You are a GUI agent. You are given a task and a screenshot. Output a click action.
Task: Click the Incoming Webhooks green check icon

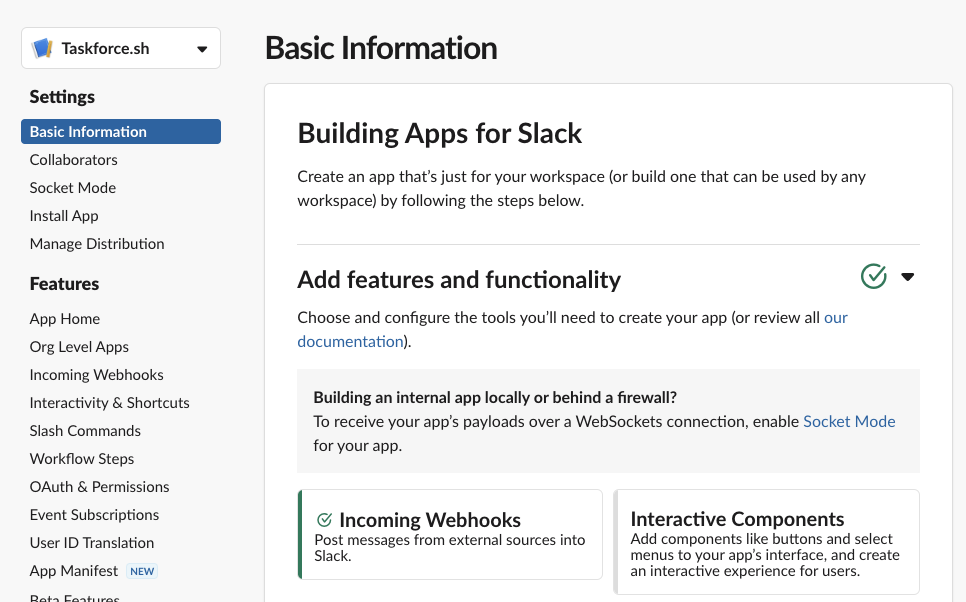pyautogui.click(x=324, y=520)
